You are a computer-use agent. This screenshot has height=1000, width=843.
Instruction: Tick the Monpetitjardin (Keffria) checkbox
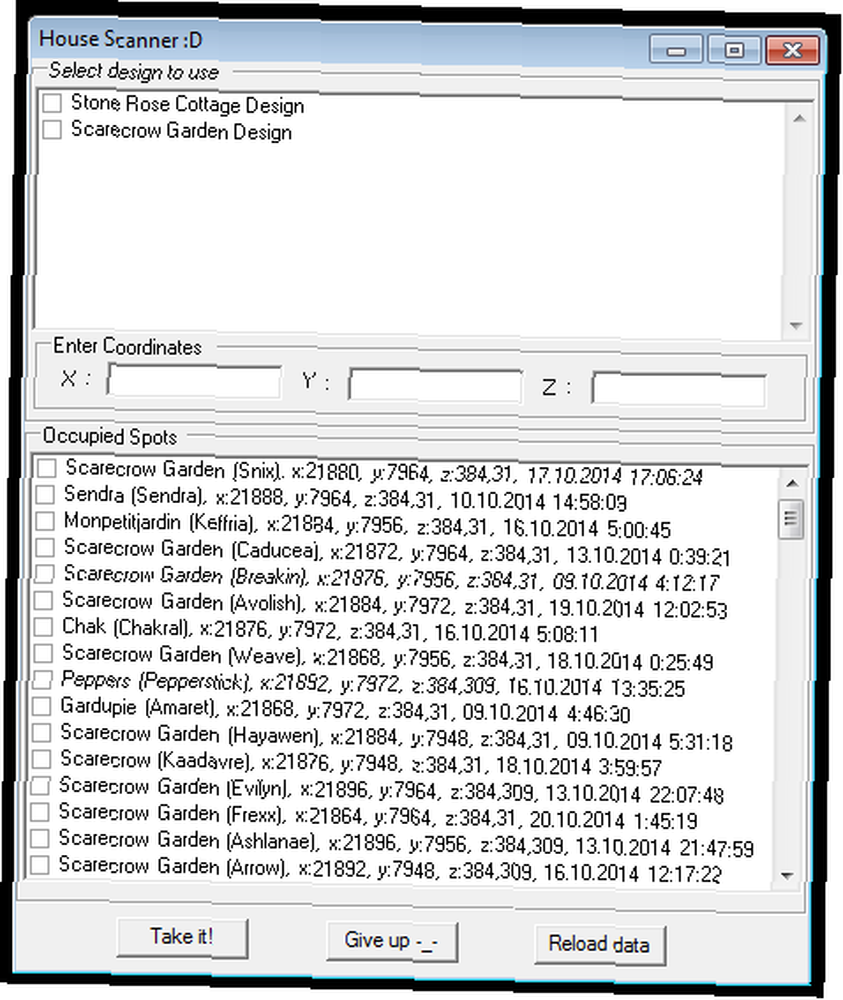(45, 521)
